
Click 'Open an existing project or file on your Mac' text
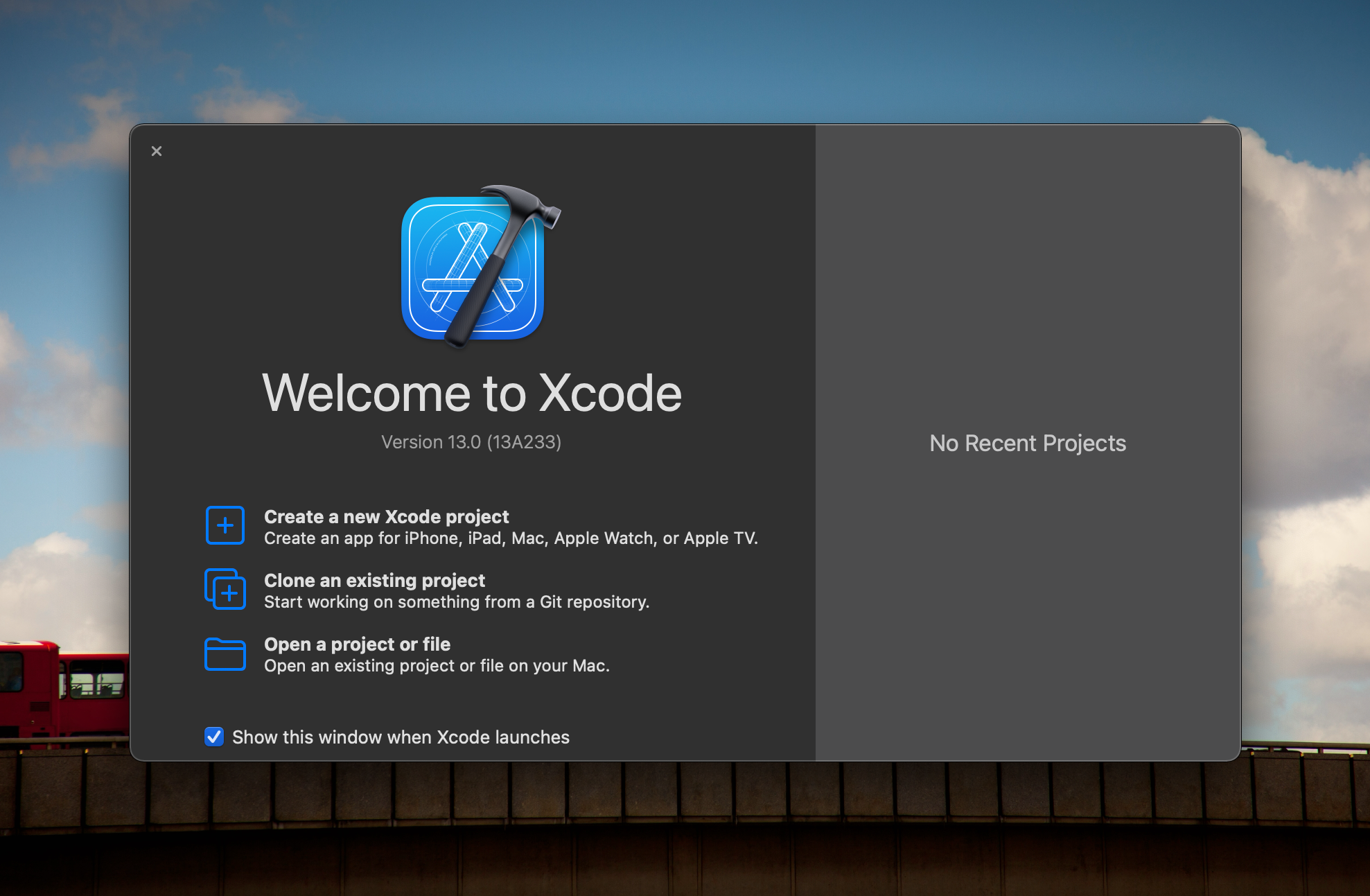click(437, 666)
